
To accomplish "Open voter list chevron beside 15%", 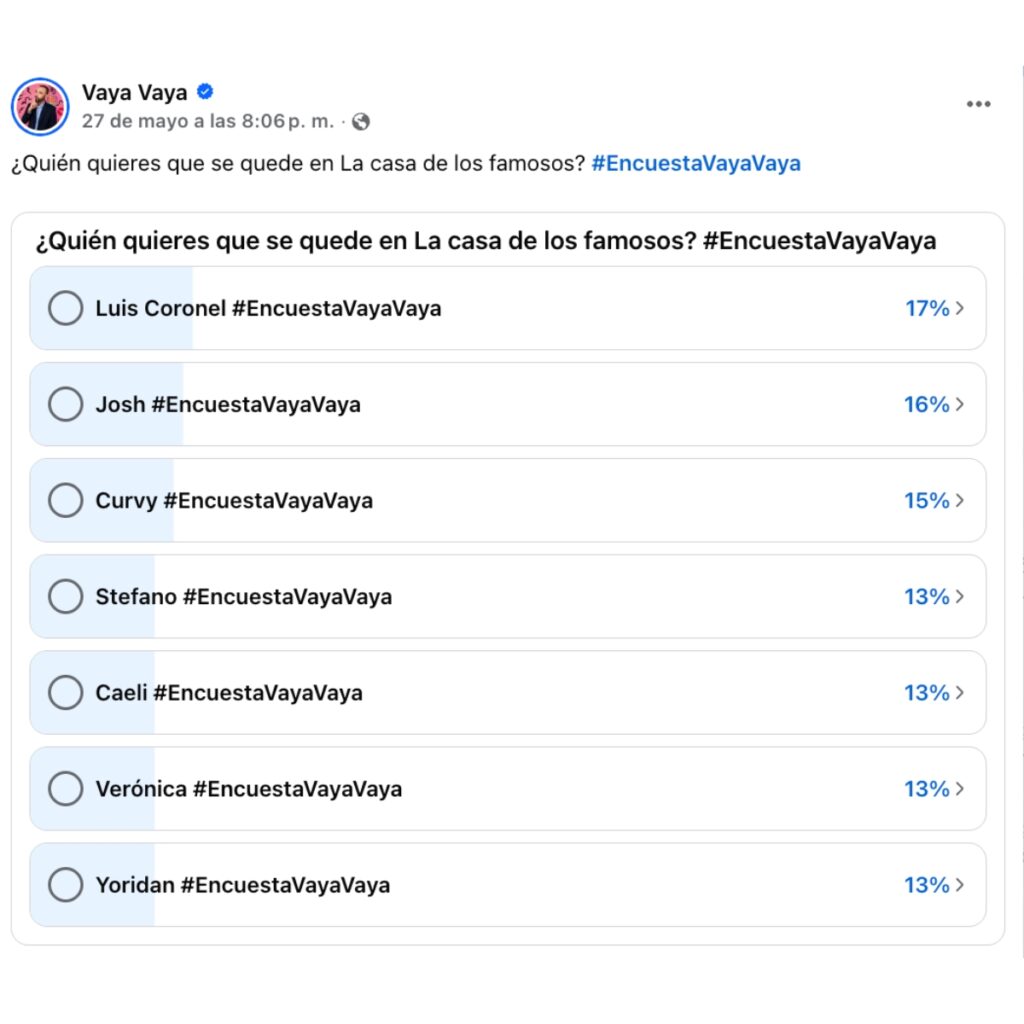I will point(959,500).
